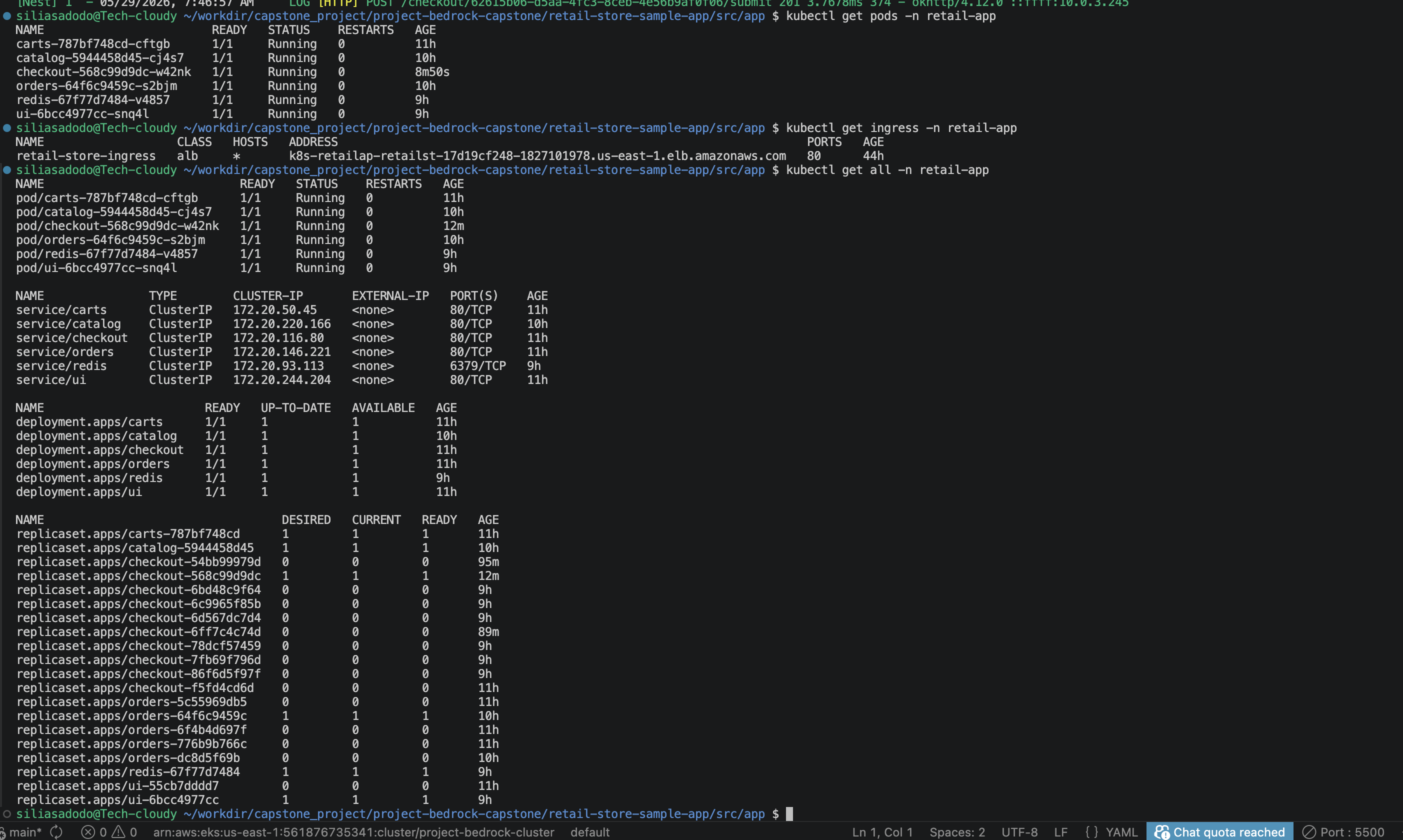Click the default namespace status item
1403x840 pixels.
tap(589, 832)
